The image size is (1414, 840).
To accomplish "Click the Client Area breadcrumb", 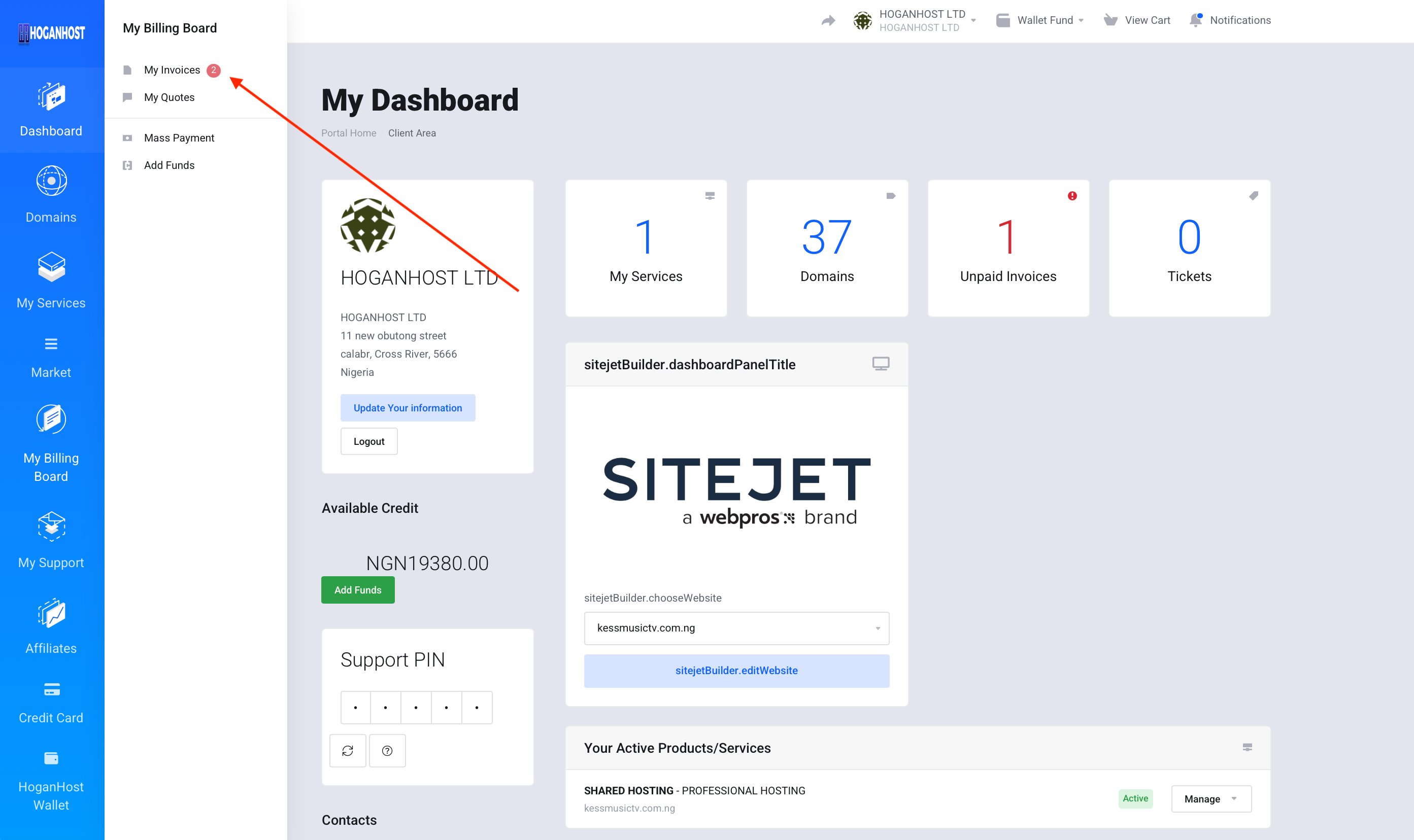I will (x=412, y=133).
